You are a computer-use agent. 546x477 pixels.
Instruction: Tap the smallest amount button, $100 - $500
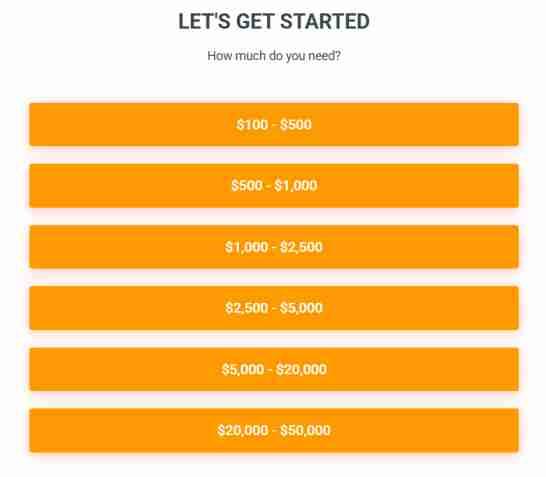274,124
